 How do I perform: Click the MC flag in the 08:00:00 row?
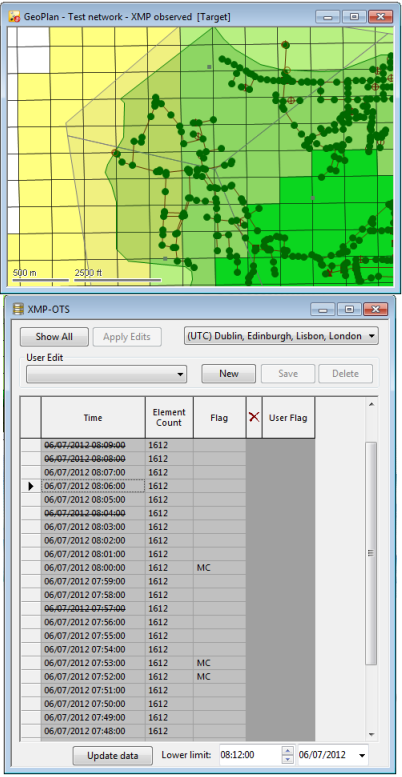click(x=204, y=567)
